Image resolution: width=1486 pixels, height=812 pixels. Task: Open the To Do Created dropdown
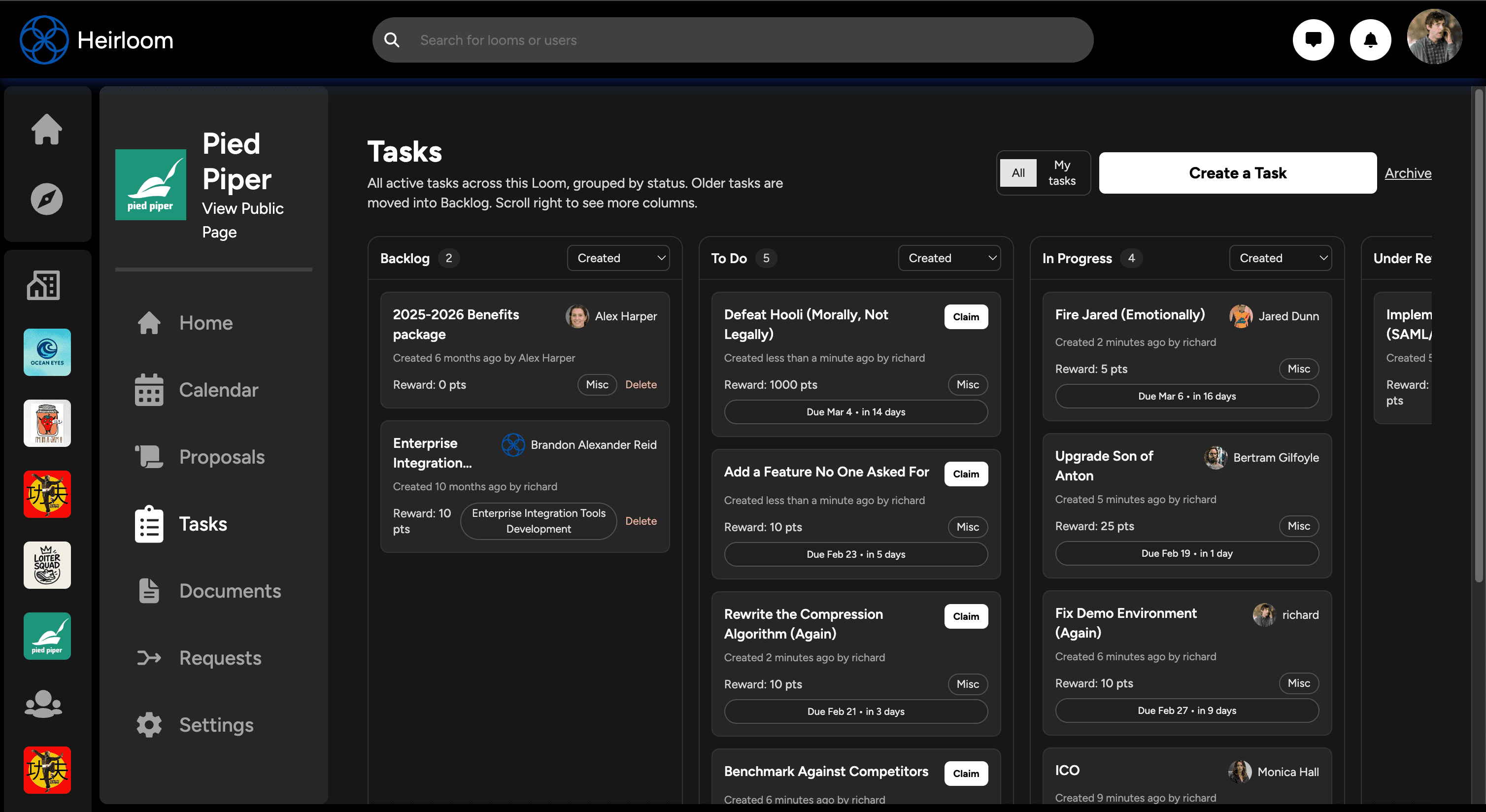[949, 258]
